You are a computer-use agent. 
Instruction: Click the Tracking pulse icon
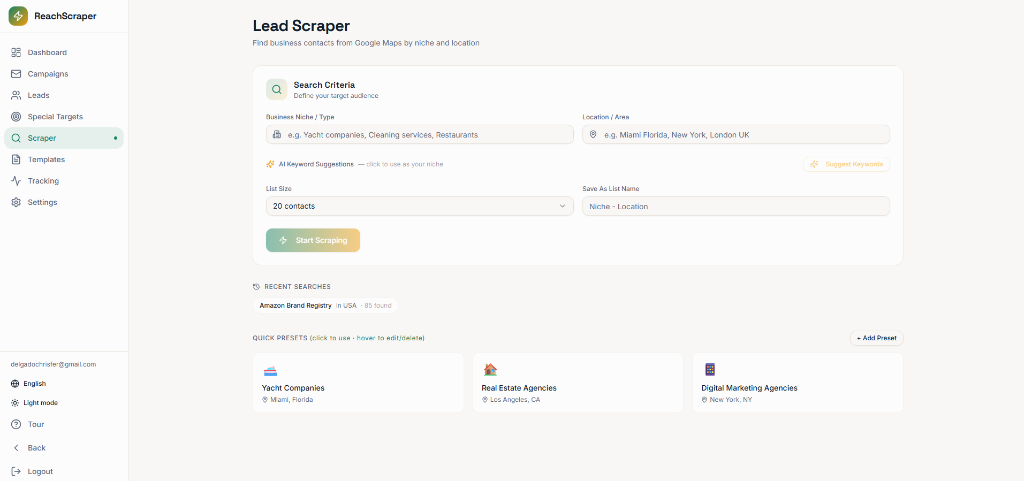(x=16, y=181)
